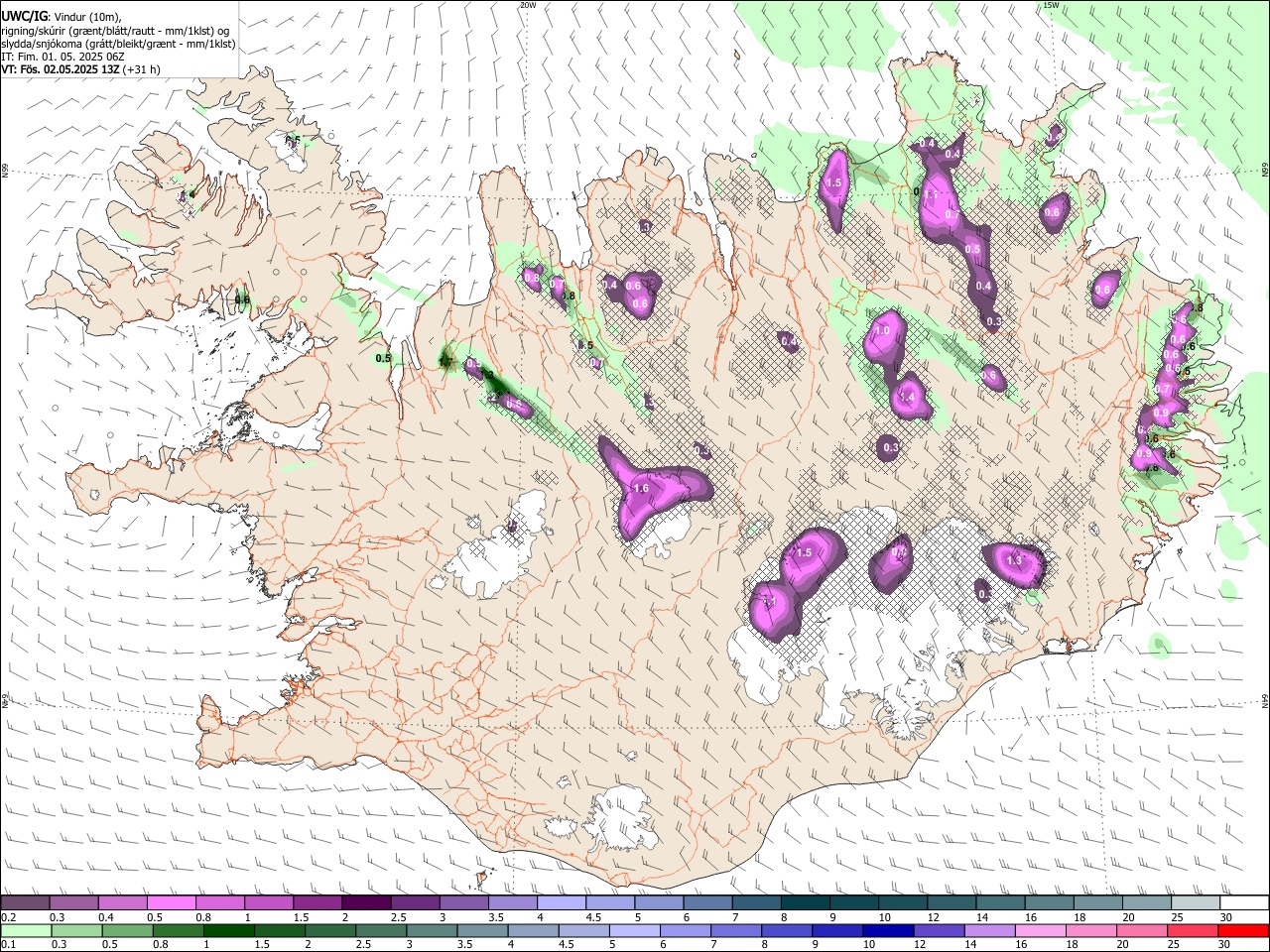Click the header line starting 'slydda/snjókoma'
The image size is (1270, 952).
pos(118,44)
